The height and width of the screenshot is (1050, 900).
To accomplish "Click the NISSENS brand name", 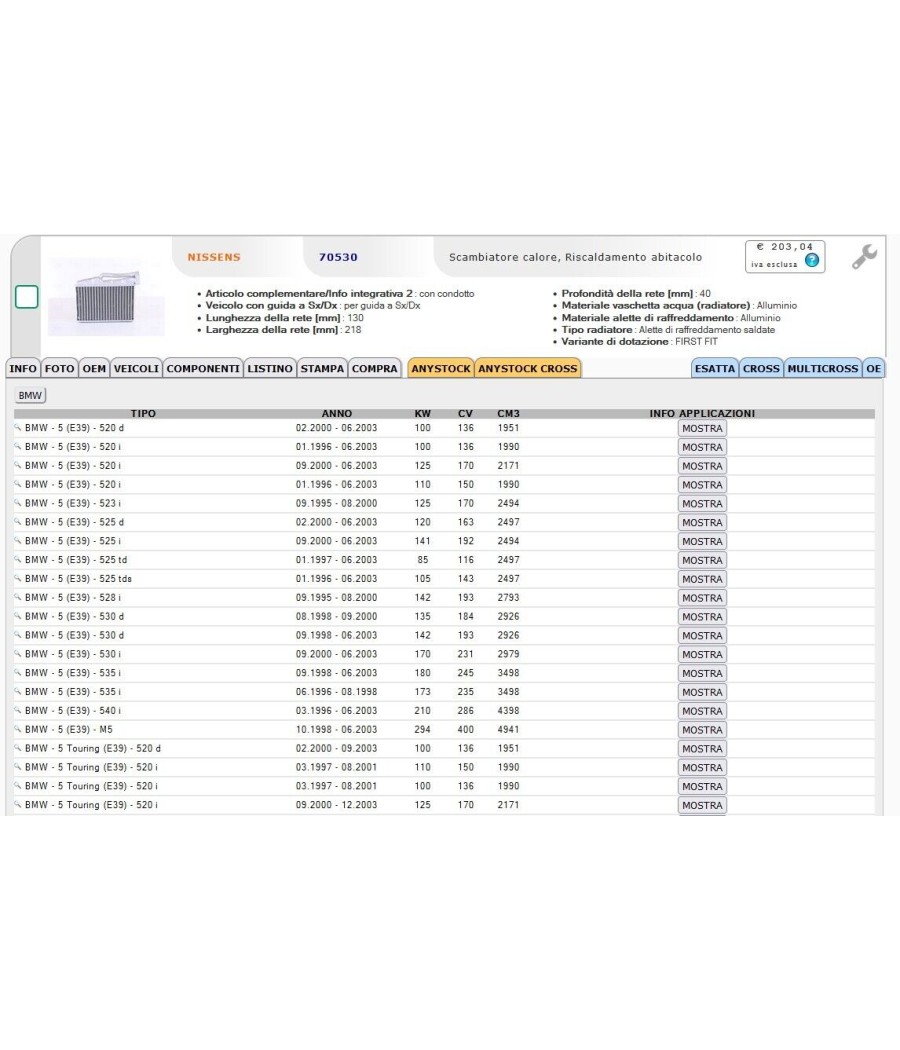I will tap(214, 257).
